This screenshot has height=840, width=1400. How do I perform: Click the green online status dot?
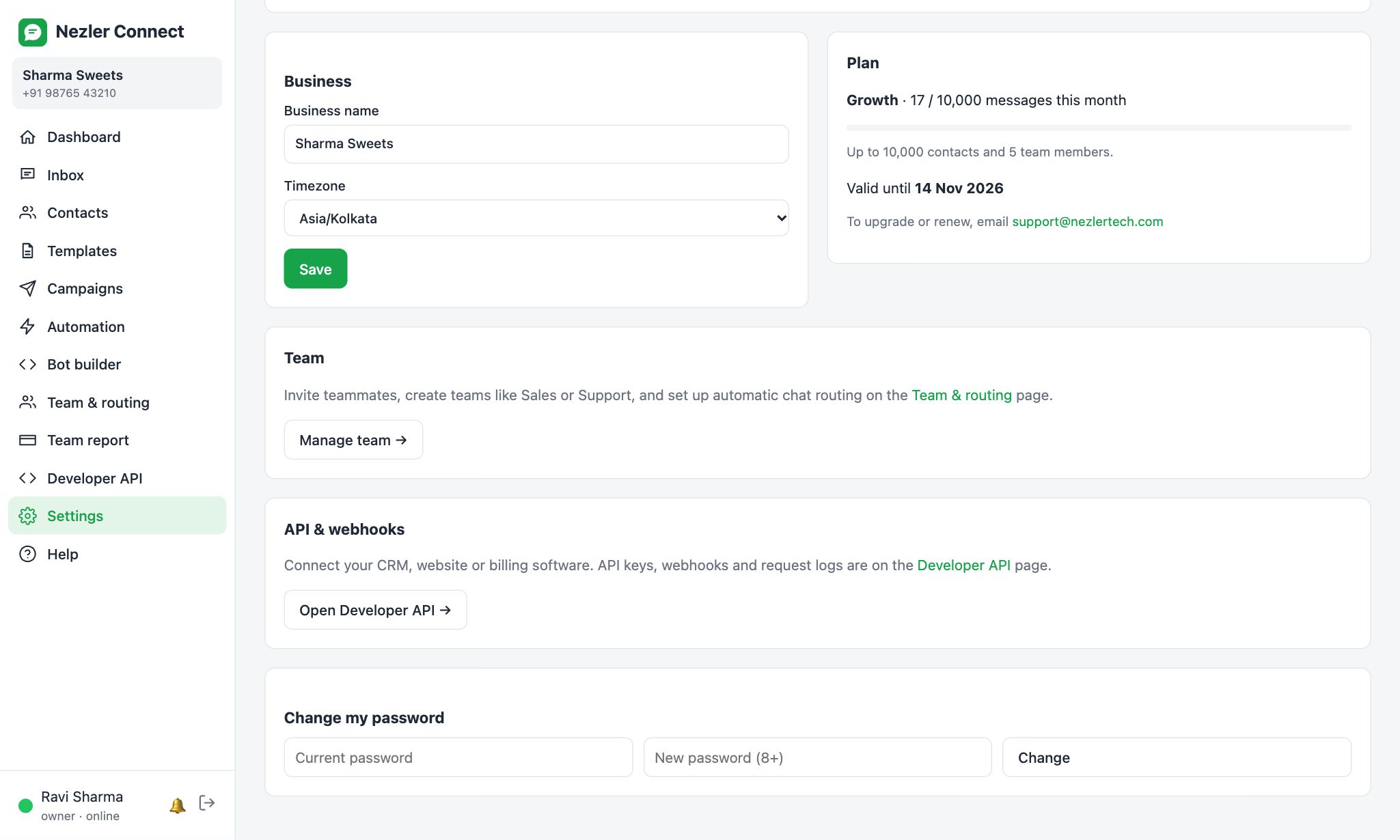pos(26,806)
